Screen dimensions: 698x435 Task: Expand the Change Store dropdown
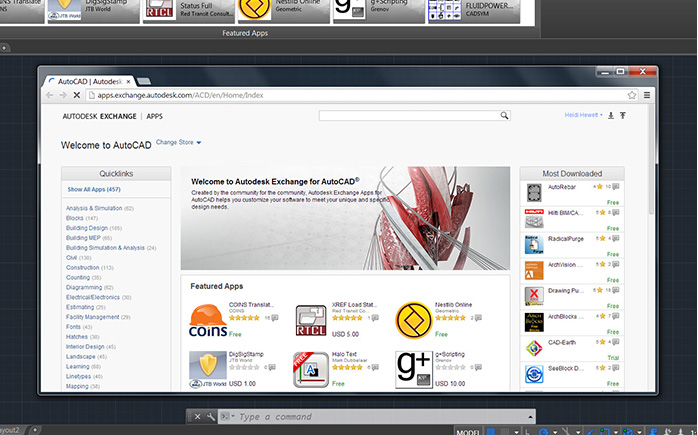[179, 142]
